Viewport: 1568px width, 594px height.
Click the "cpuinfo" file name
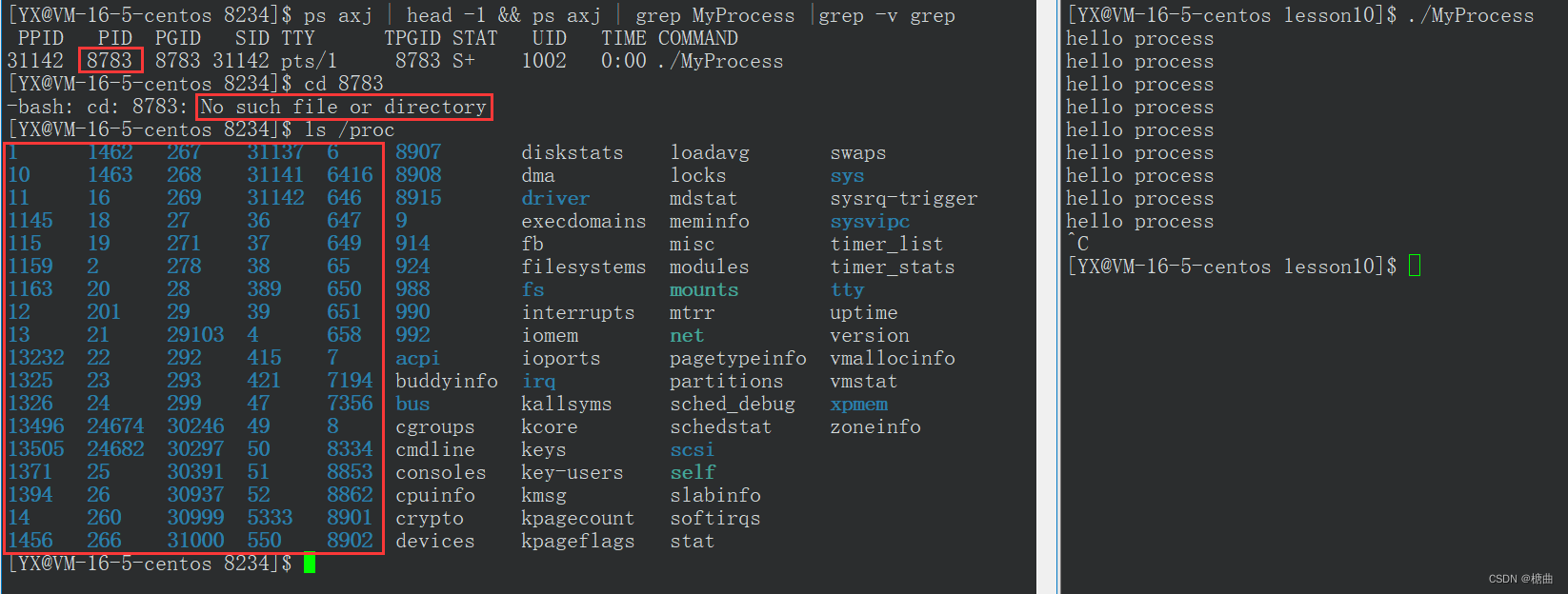[434, 495]
